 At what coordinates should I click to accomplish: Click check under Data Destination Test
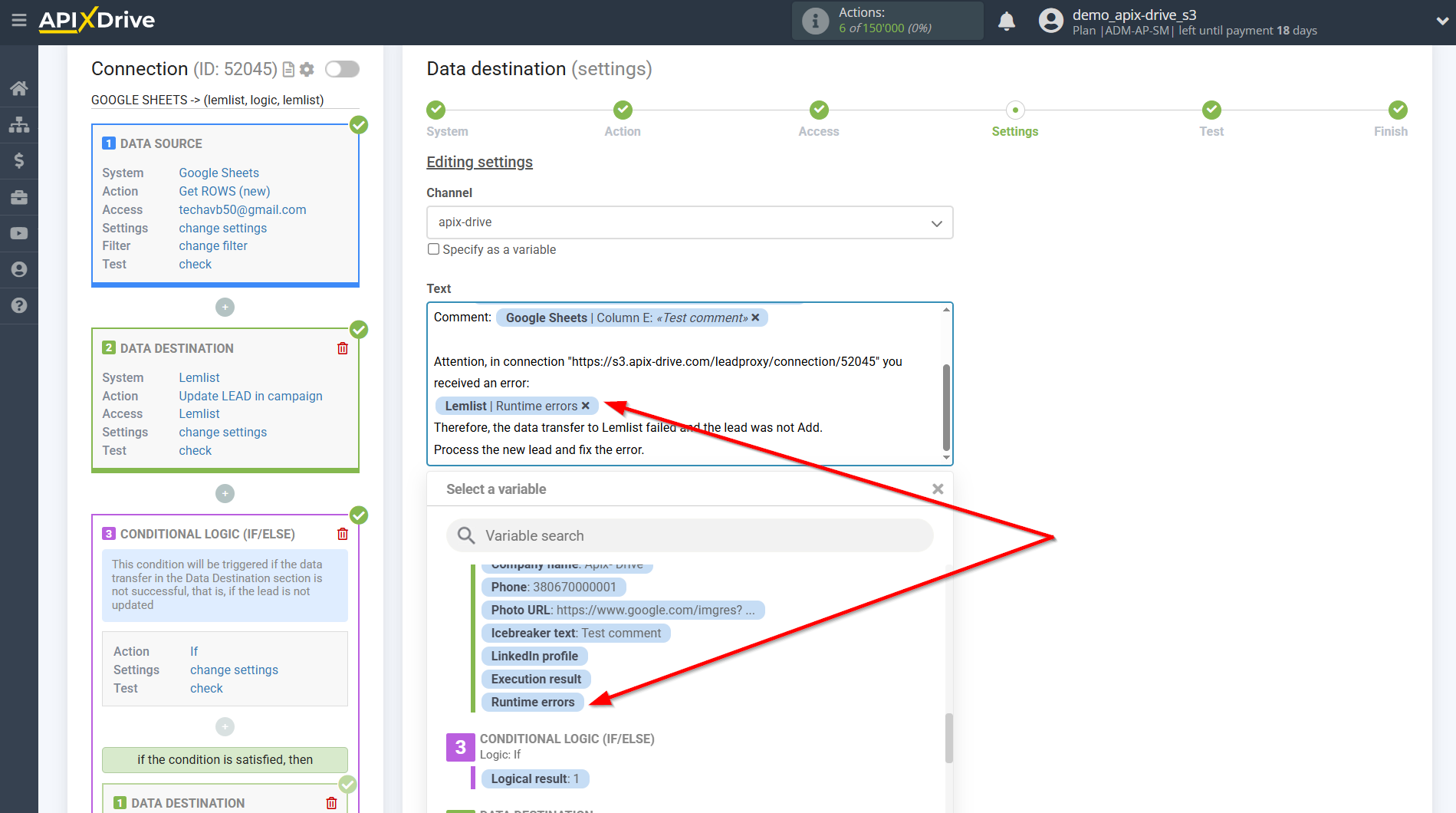tap(196, 450)
